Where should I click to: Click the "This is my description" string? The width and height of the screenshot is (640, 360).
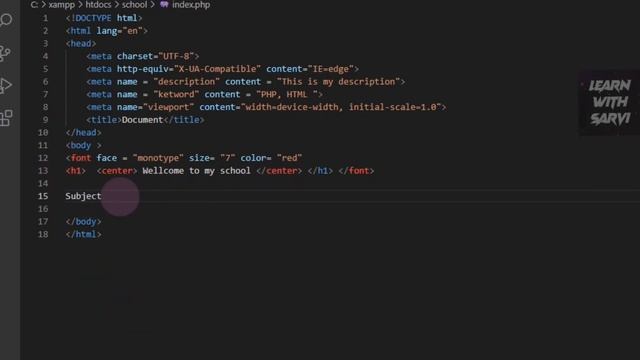338,82
